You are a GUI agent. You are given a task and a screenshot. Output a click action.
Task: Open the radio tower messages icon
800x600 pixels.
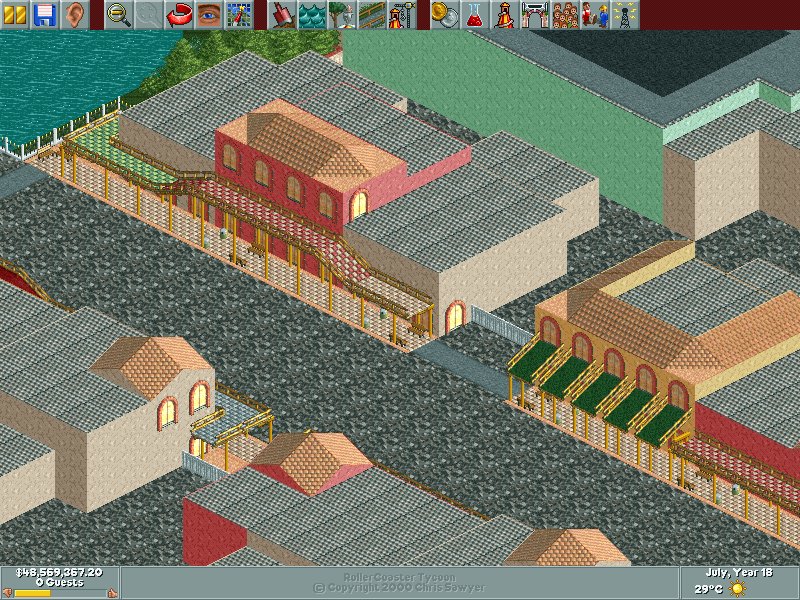626,15
